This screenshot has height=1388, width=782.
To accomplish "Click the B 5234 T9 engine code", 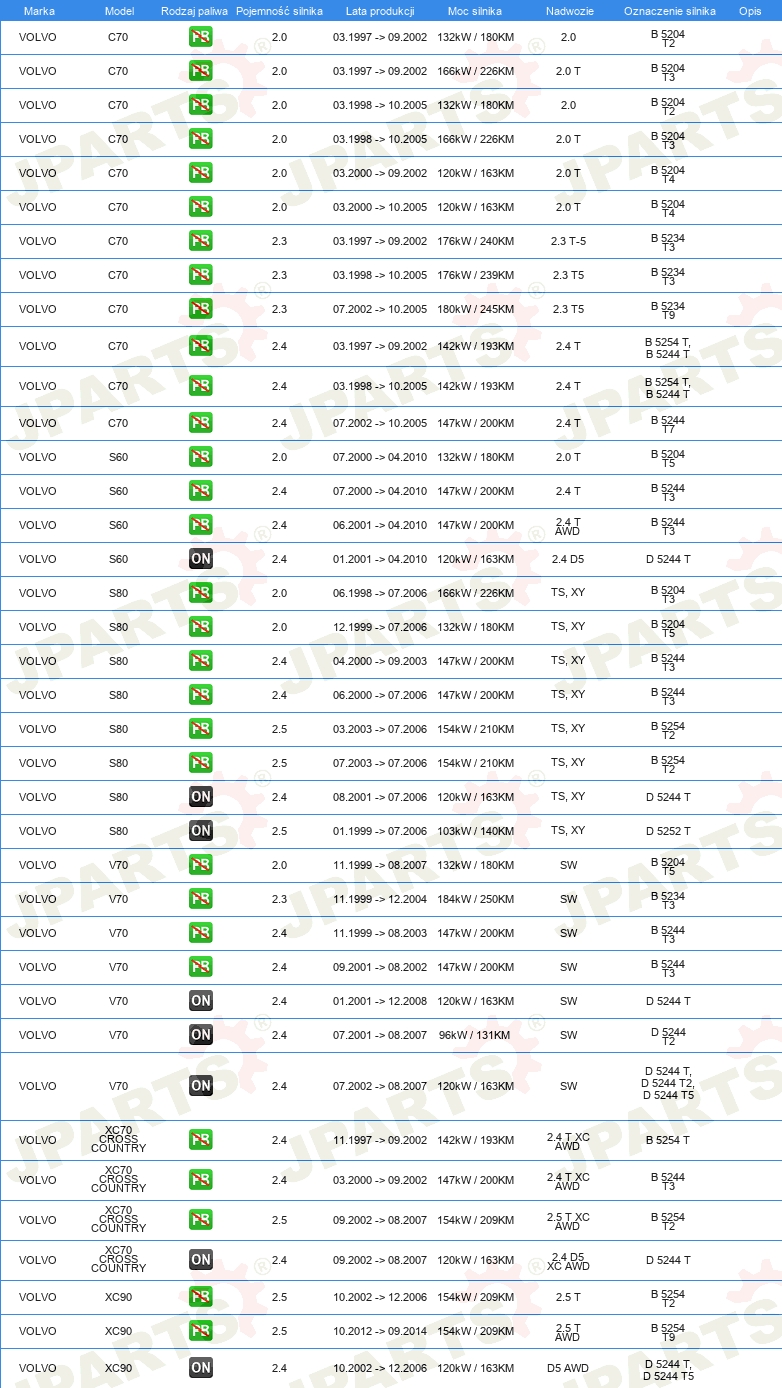I will click(x=668, y=310).
